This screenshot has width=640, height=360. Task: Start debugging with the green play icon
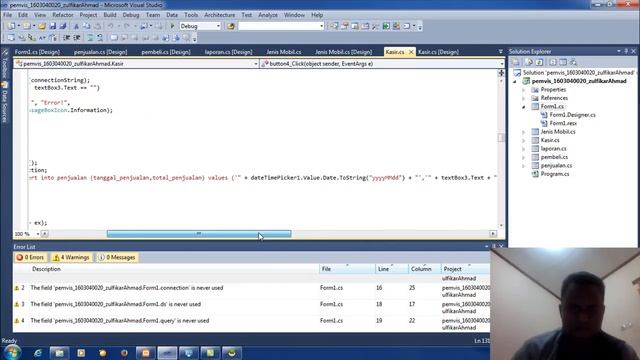coord(172,26)
